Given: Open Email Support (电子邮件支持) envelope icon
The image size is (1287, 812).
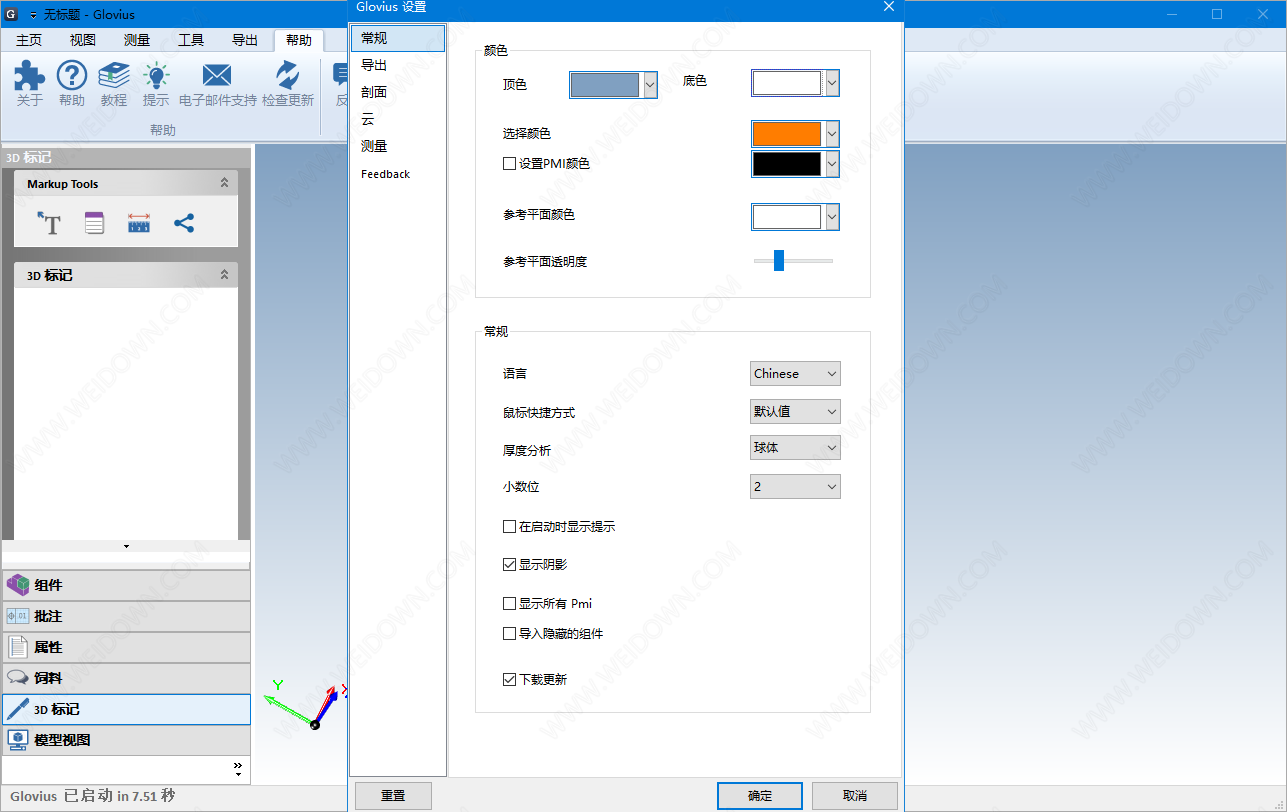Looking at the screenshot, I should (217, 76).
